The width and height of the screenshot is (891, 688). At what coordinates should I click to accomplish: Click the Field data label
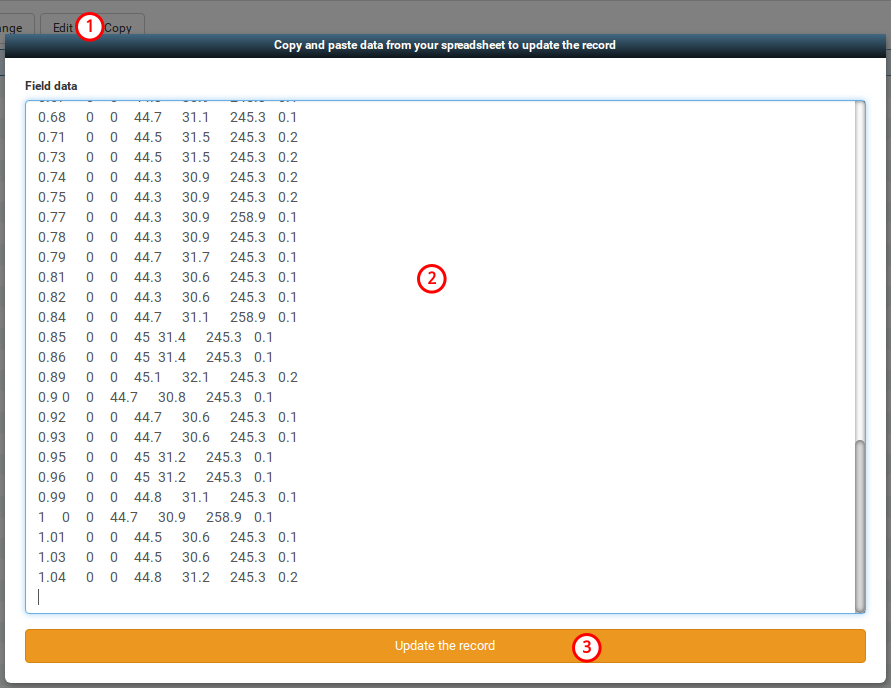51,86
